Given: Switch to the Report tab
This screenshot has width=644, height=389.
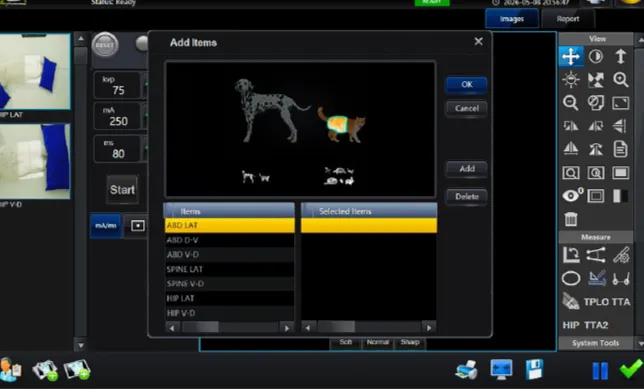Looking at the screenshot, I should (568, 19).
